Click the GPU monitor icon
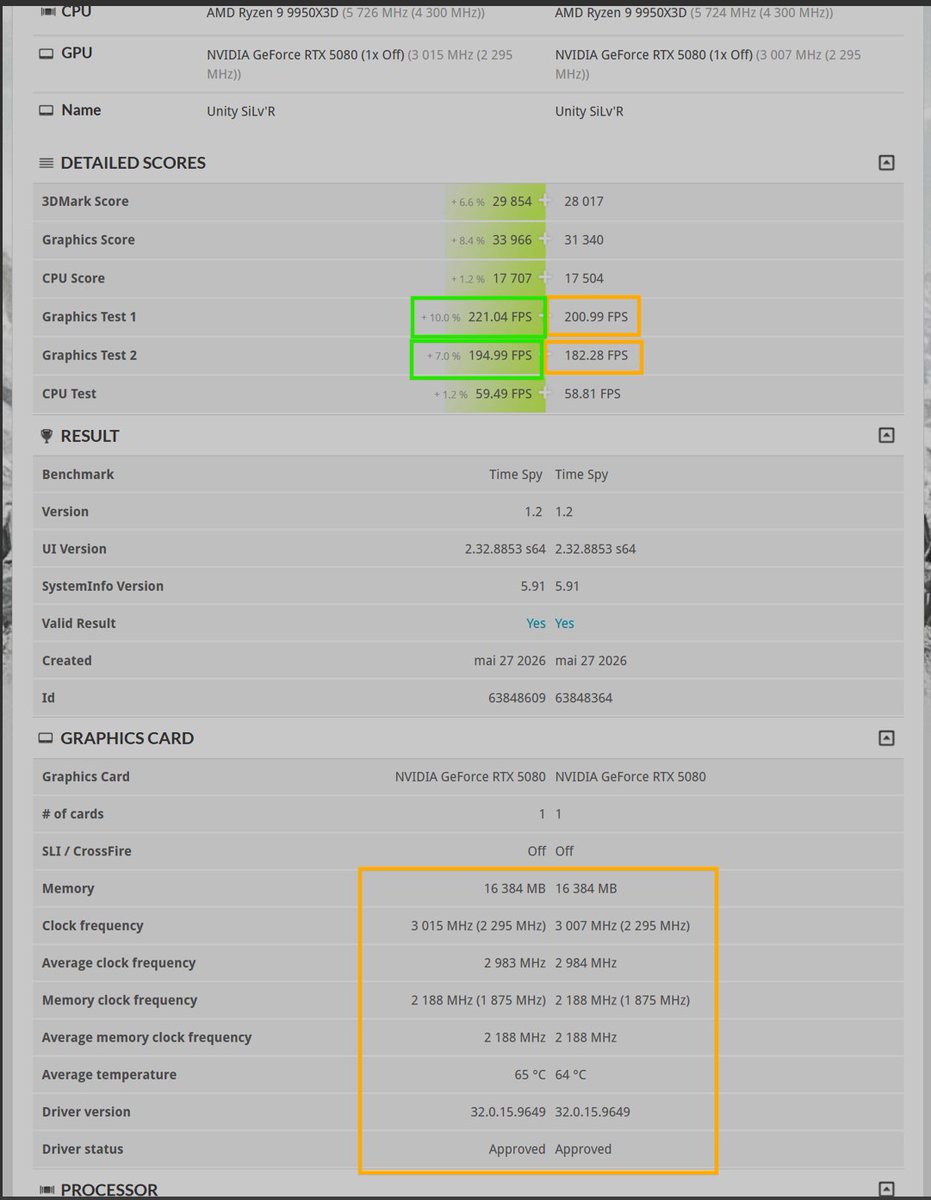The image size is (931, 1200). pos(46,54)
